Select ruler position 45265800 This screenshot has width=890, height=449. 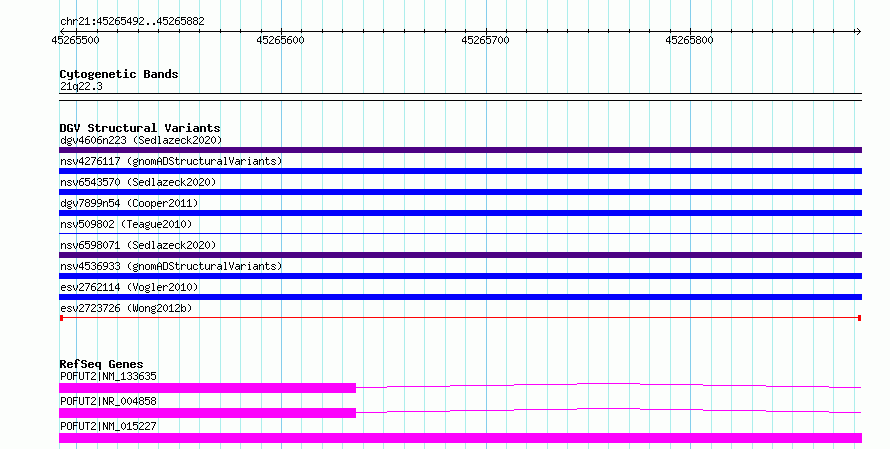coord(690,40)
